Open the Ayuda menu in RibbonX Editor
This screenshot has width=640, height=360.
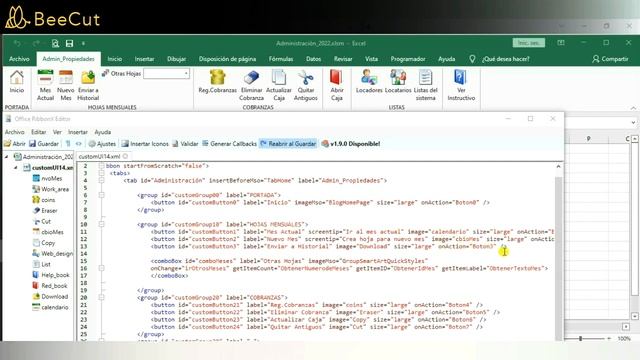[x=102, y=132]
